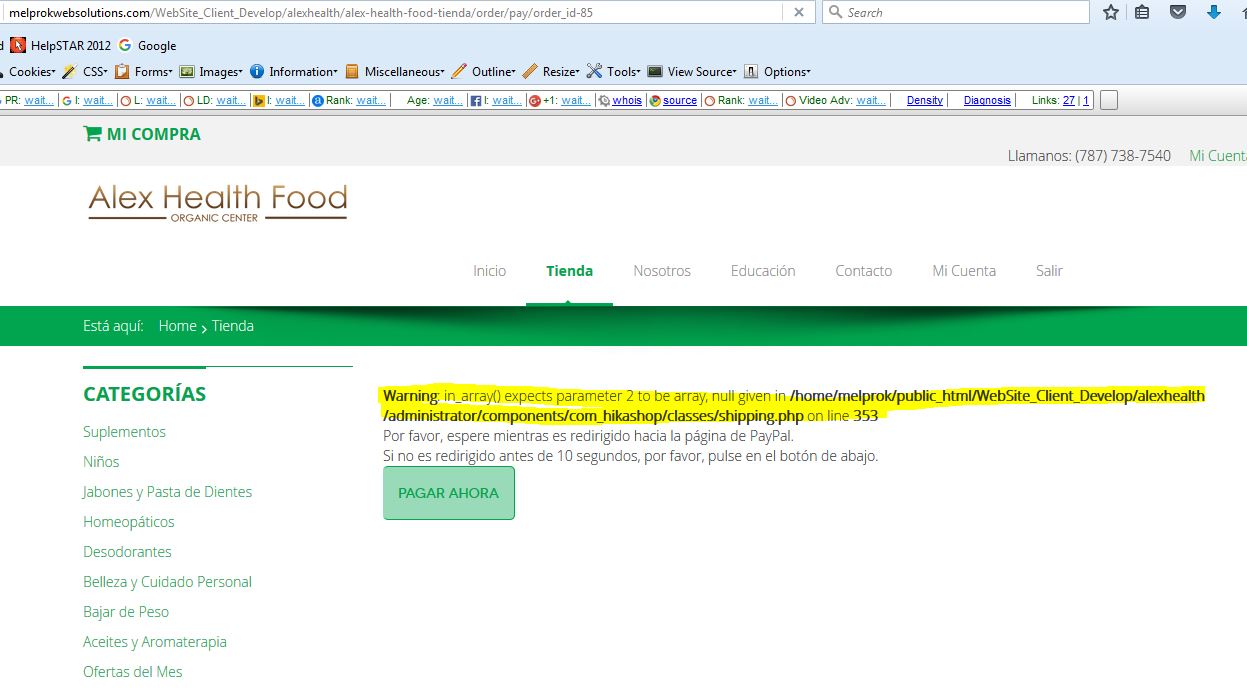
Task: Expand the Information dropdown
Action: click(x=295, y=72)
